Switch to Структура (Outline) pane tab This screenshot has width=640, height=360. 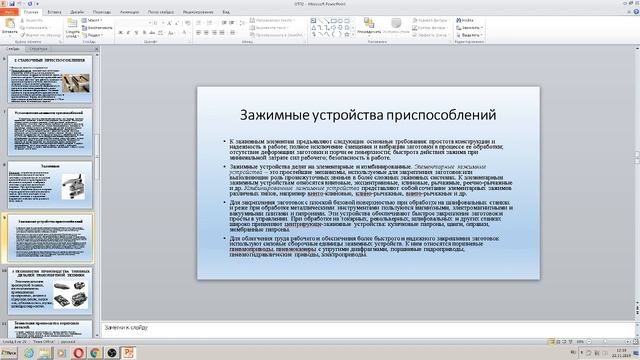click(x=39, y=49)
